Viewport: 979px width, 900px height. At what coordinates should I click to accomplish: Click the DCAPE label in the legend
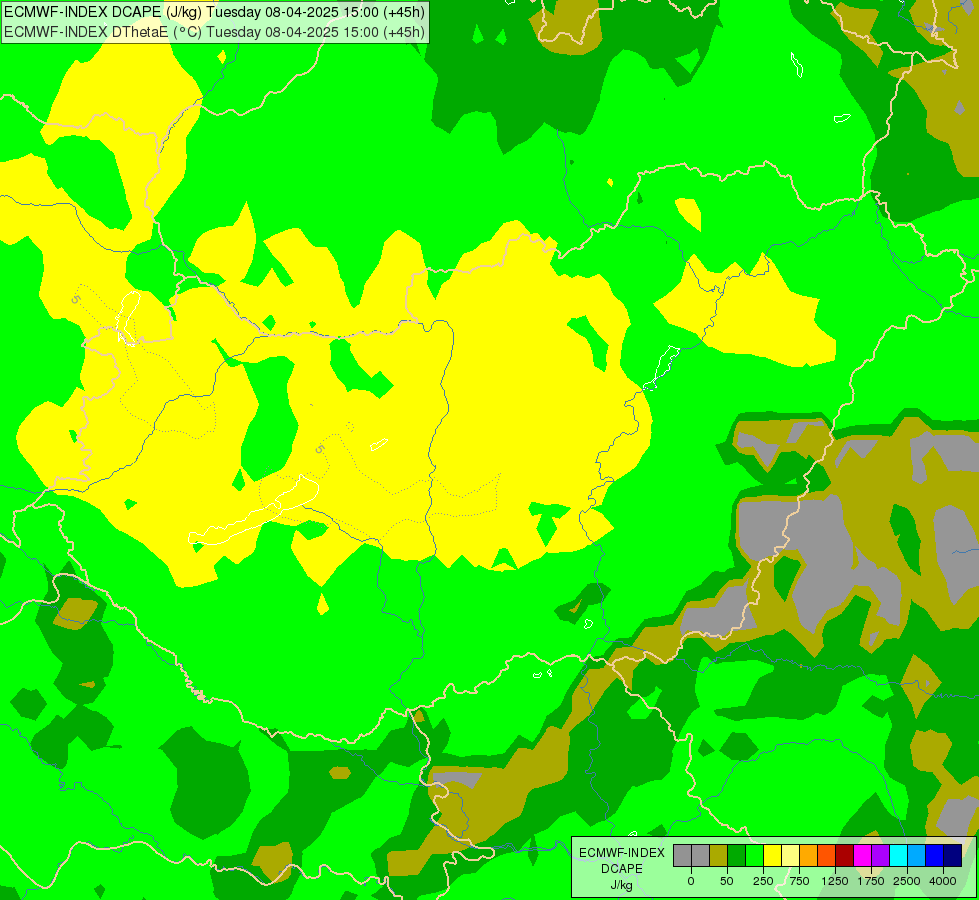click(x=622, y=869)
